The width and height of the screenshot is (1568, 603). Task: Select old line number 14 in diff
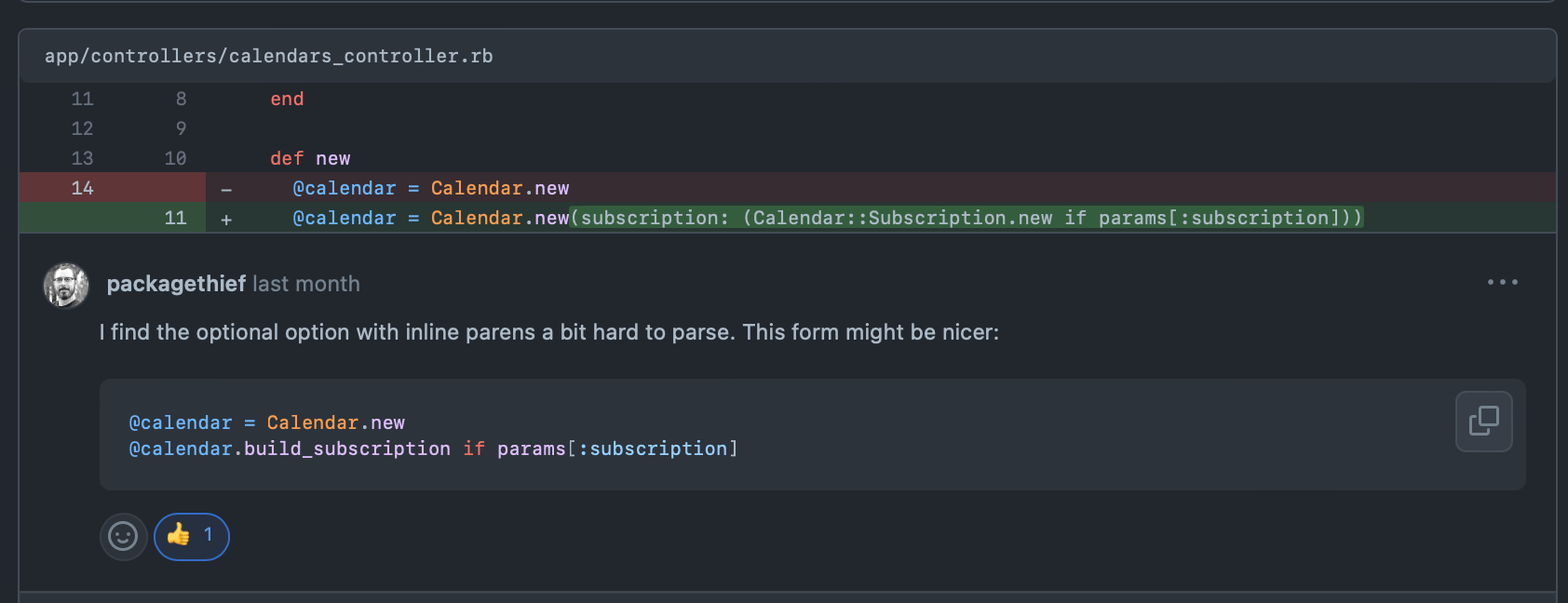pyautogui.click(x=82, y=188)
